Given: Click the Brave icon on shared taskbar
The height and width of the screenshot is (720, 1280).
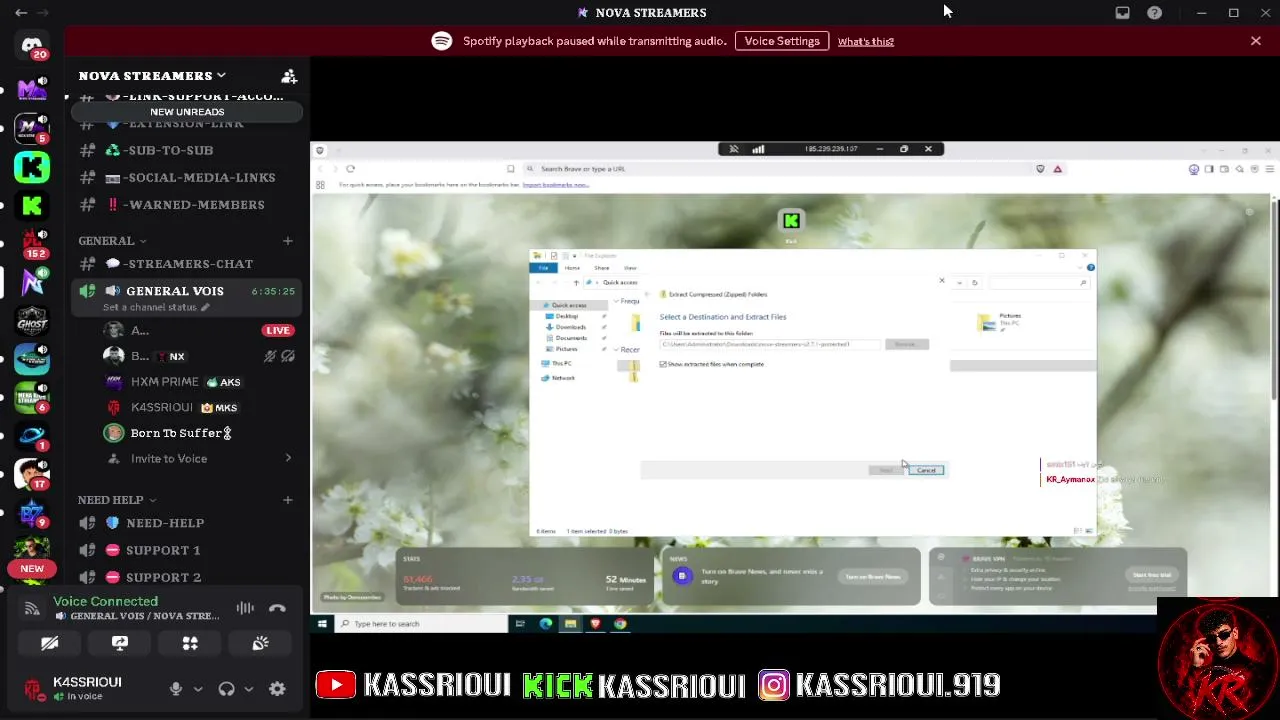Looking at the screenshot, I should (x=595, y=624).
